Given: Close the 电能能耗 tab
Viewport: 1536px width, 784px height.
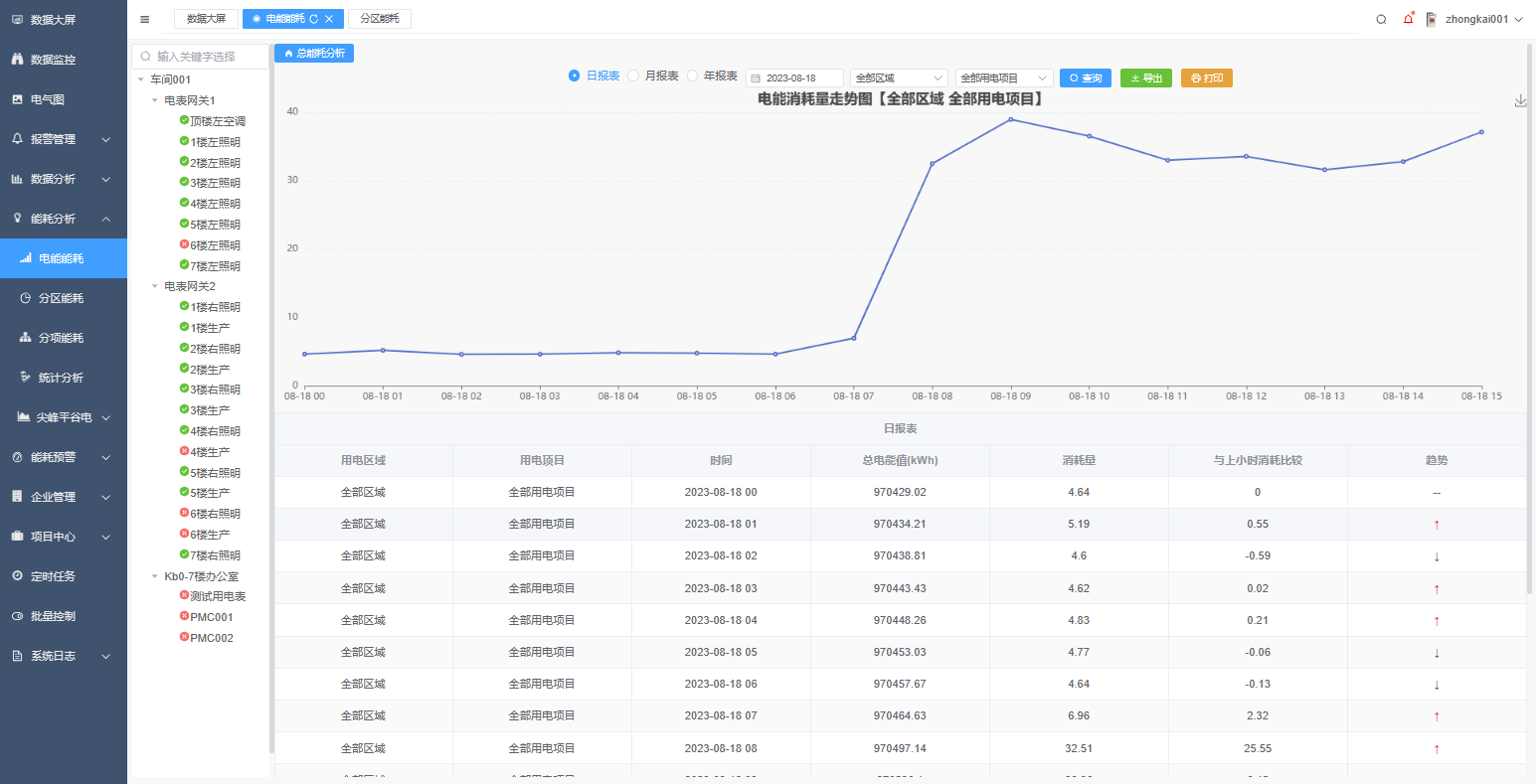Looking at the screenshot, I should [x=329, y=19].
